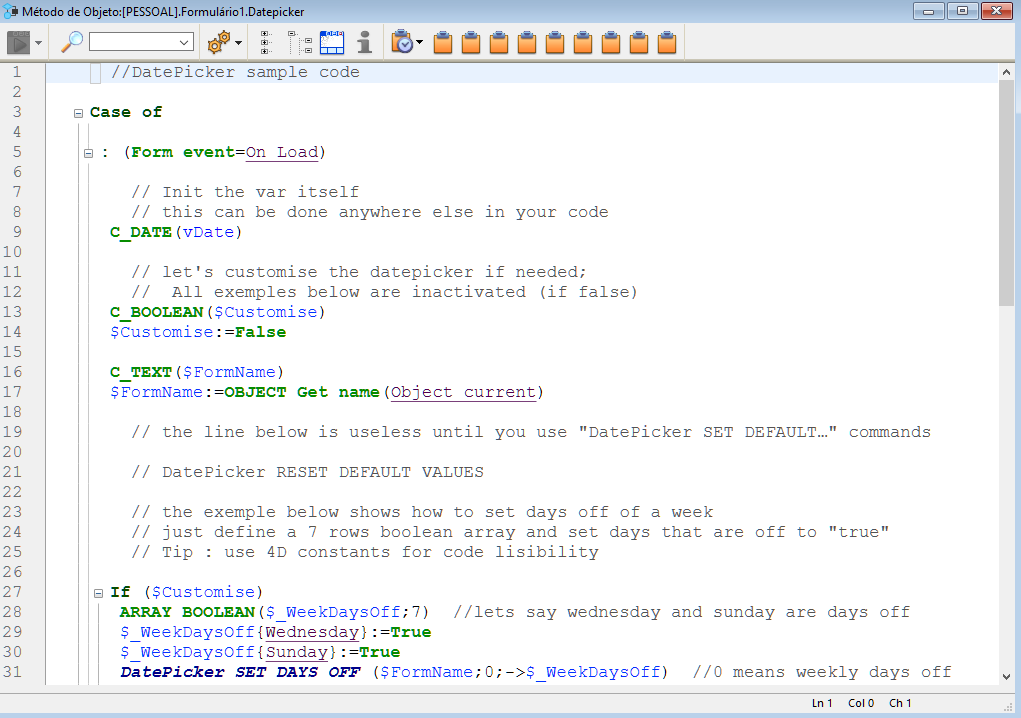Viewport: 1021px width, 718px height.
Task: Toggle the lists panel icon in the toolbar
Action: pyautogui.click(x=331, y=42)
